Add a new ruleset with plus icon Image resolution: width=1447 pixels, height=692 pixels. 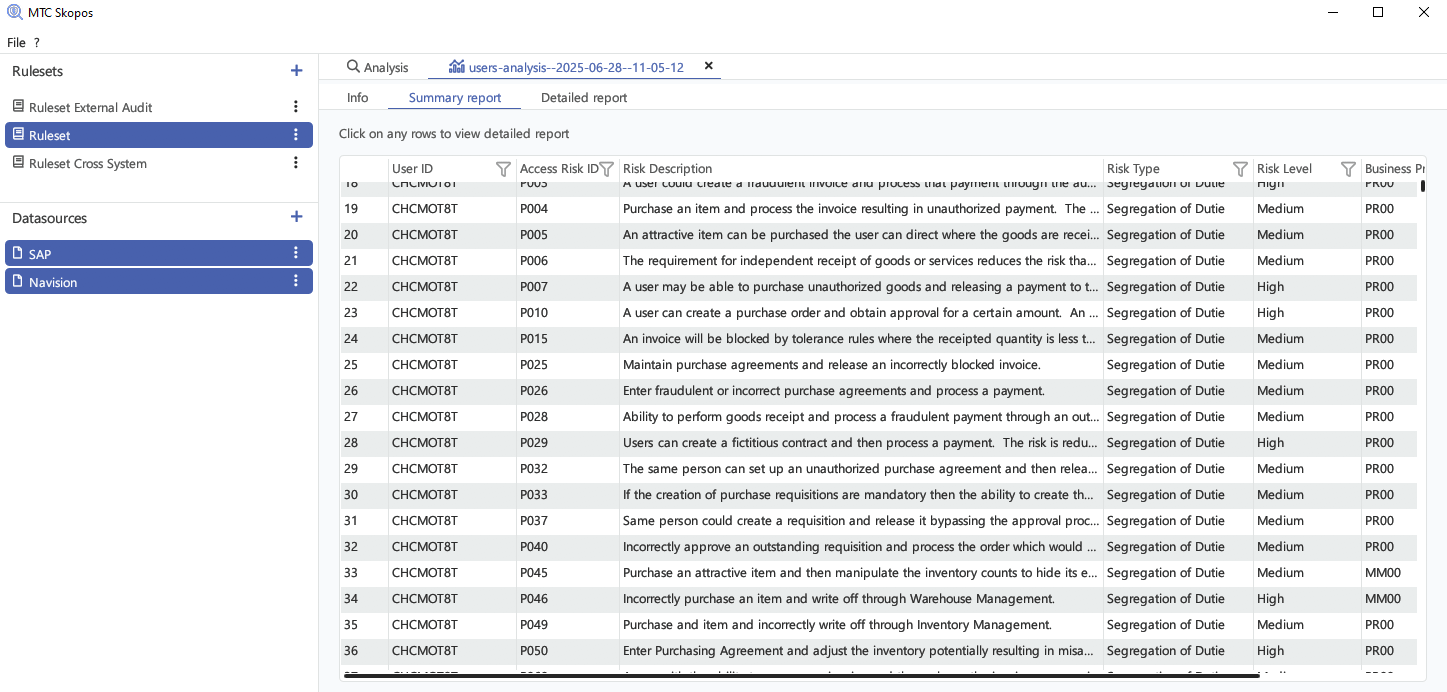point(296,71)
